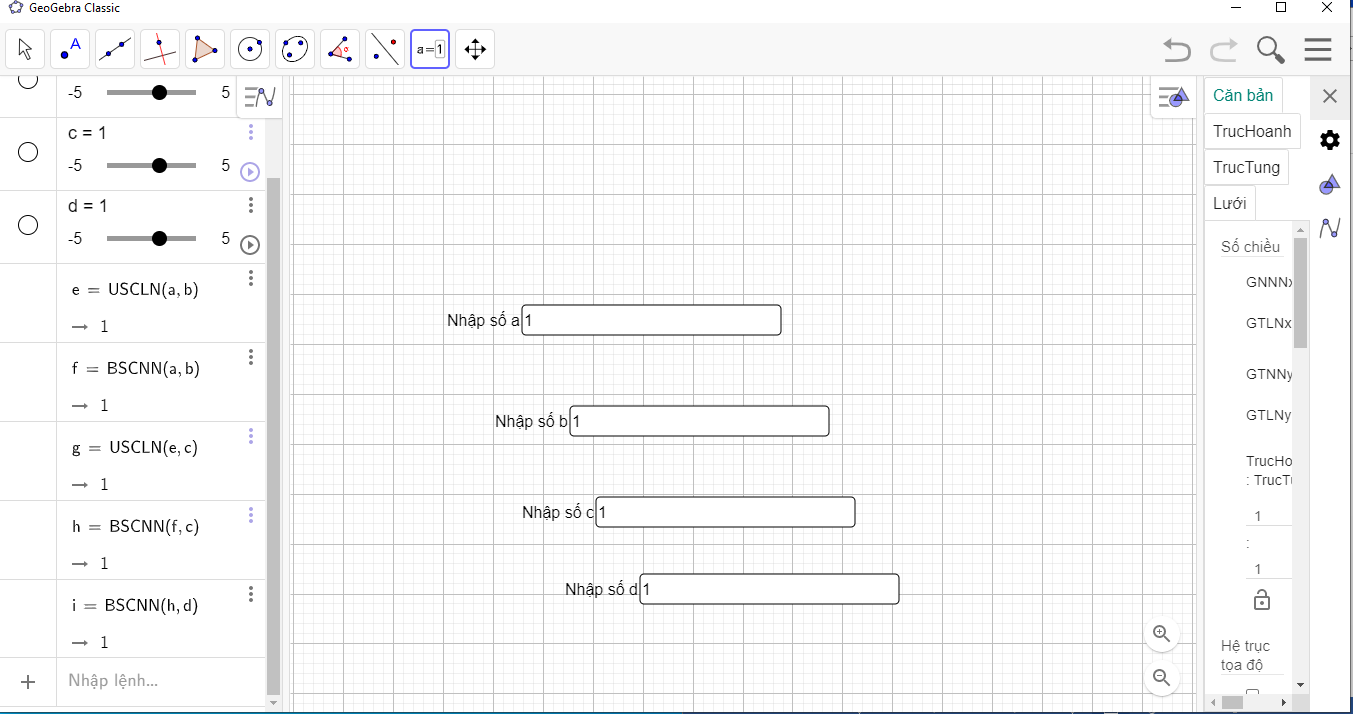Viewport: 1353px width, 714px height.
Task: Choose the Line through two points tool
Action: [x=115, y=49]
